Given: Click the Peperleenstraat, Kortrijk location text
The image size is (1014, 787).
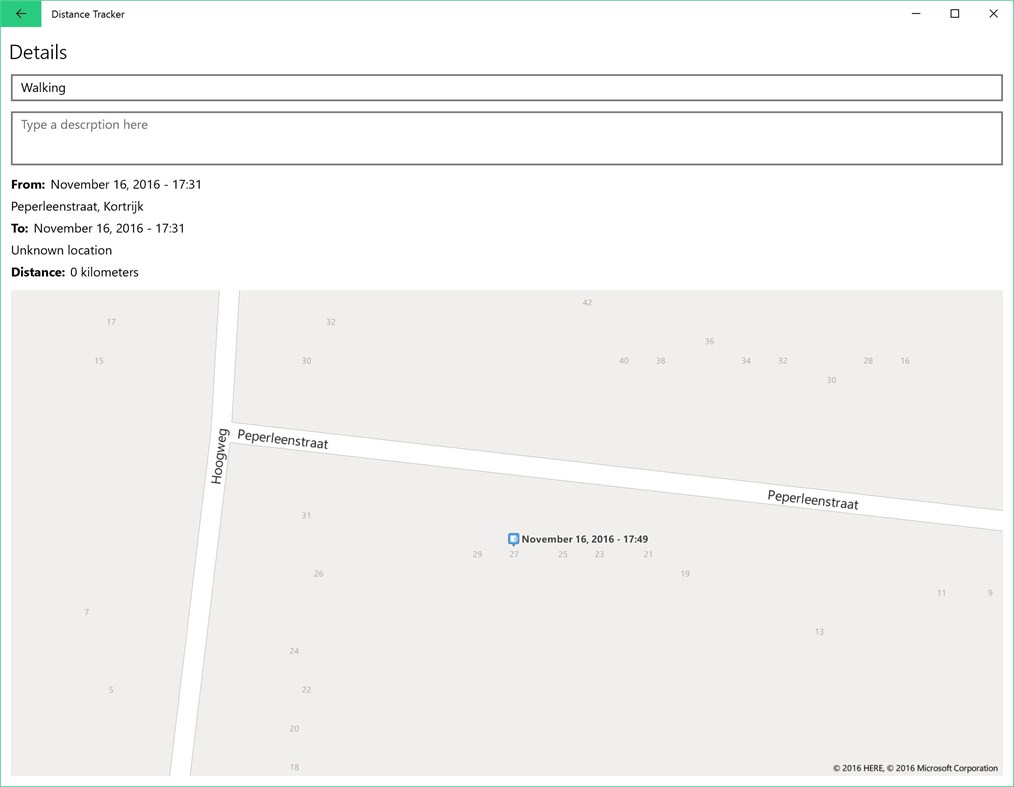Looking at the screenshot, I should [x=77, y=206].
